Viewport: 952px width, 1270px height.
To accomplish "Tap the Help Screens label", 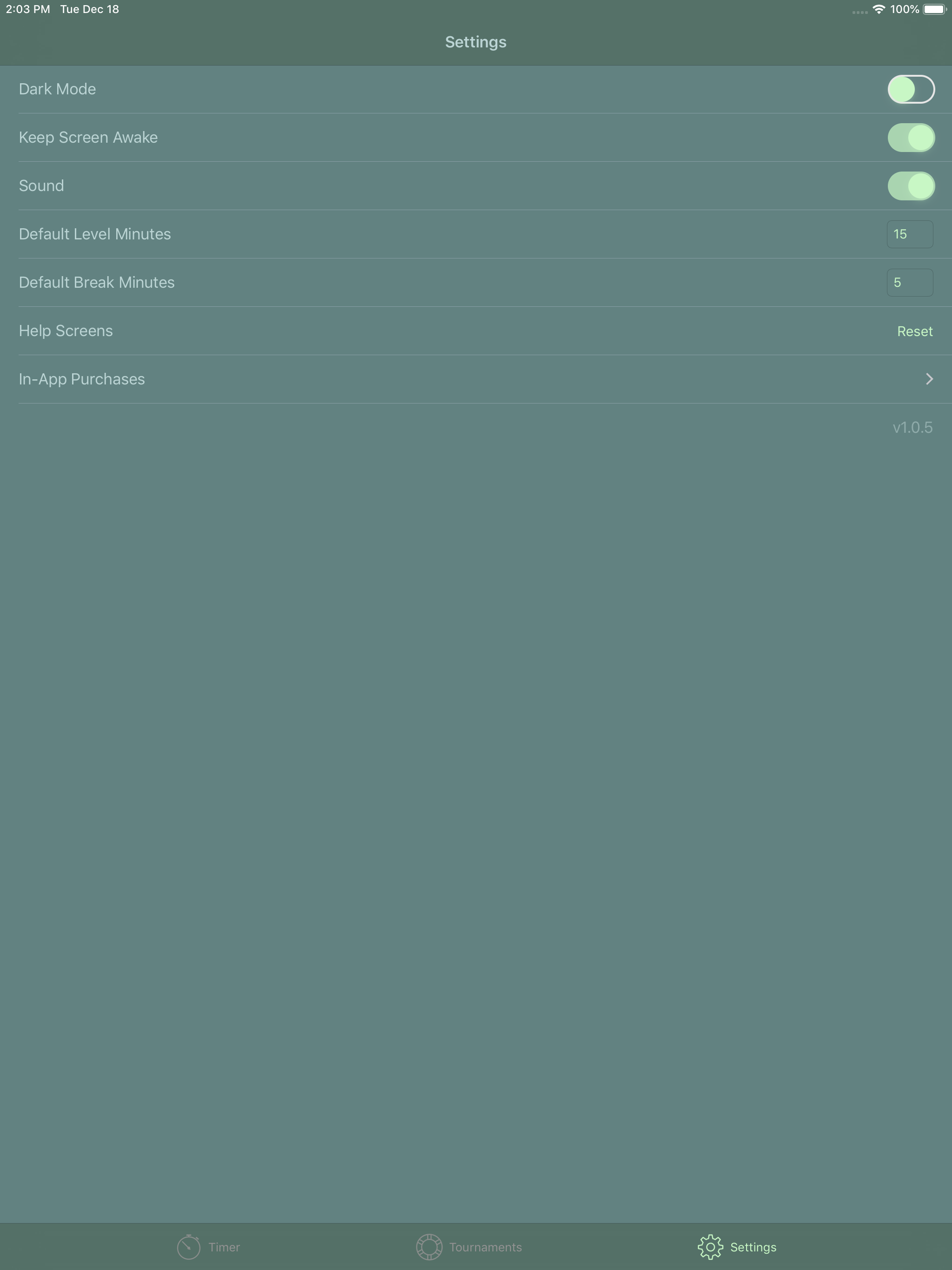I will coord(66,331).
